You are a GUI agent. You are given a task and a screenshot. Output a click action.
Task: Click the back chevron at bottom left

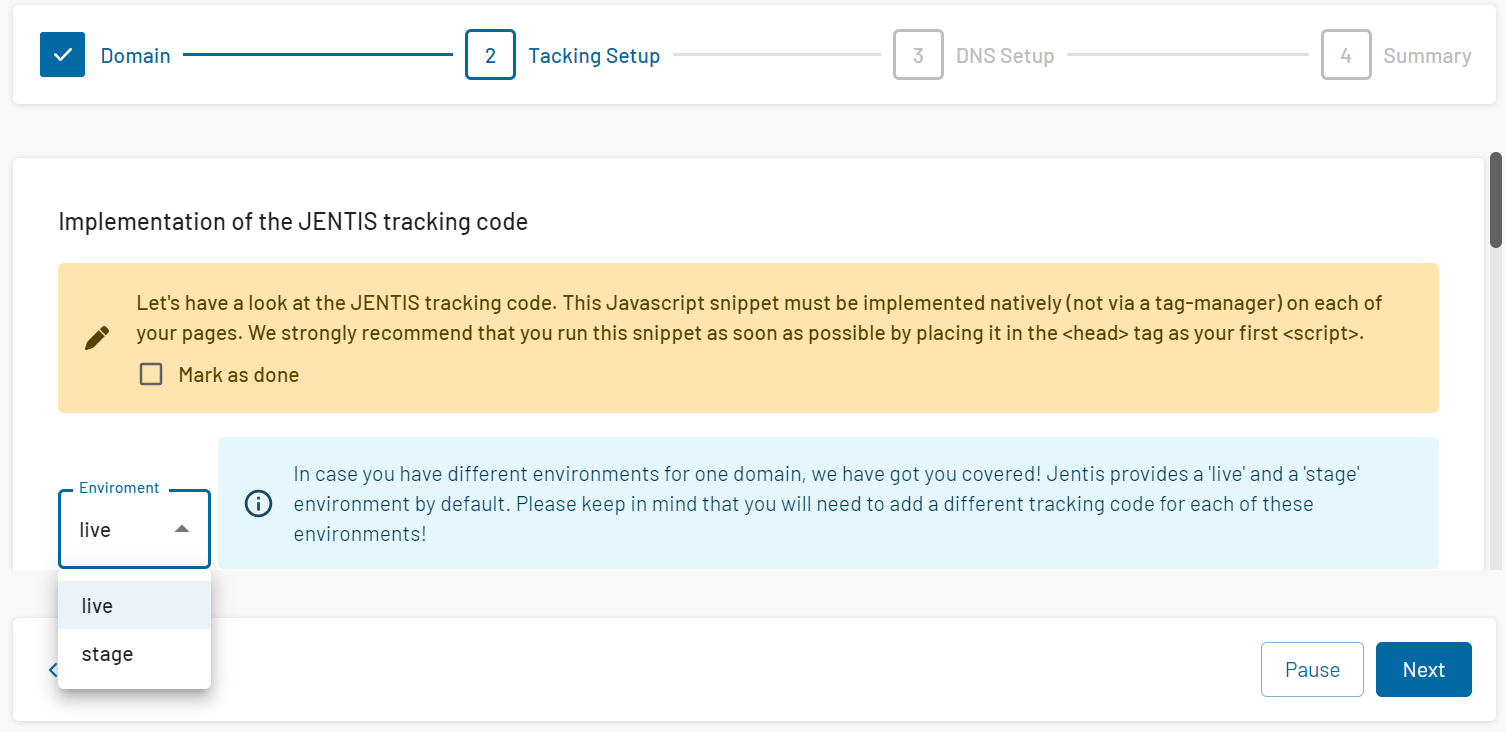click(53, 669)
